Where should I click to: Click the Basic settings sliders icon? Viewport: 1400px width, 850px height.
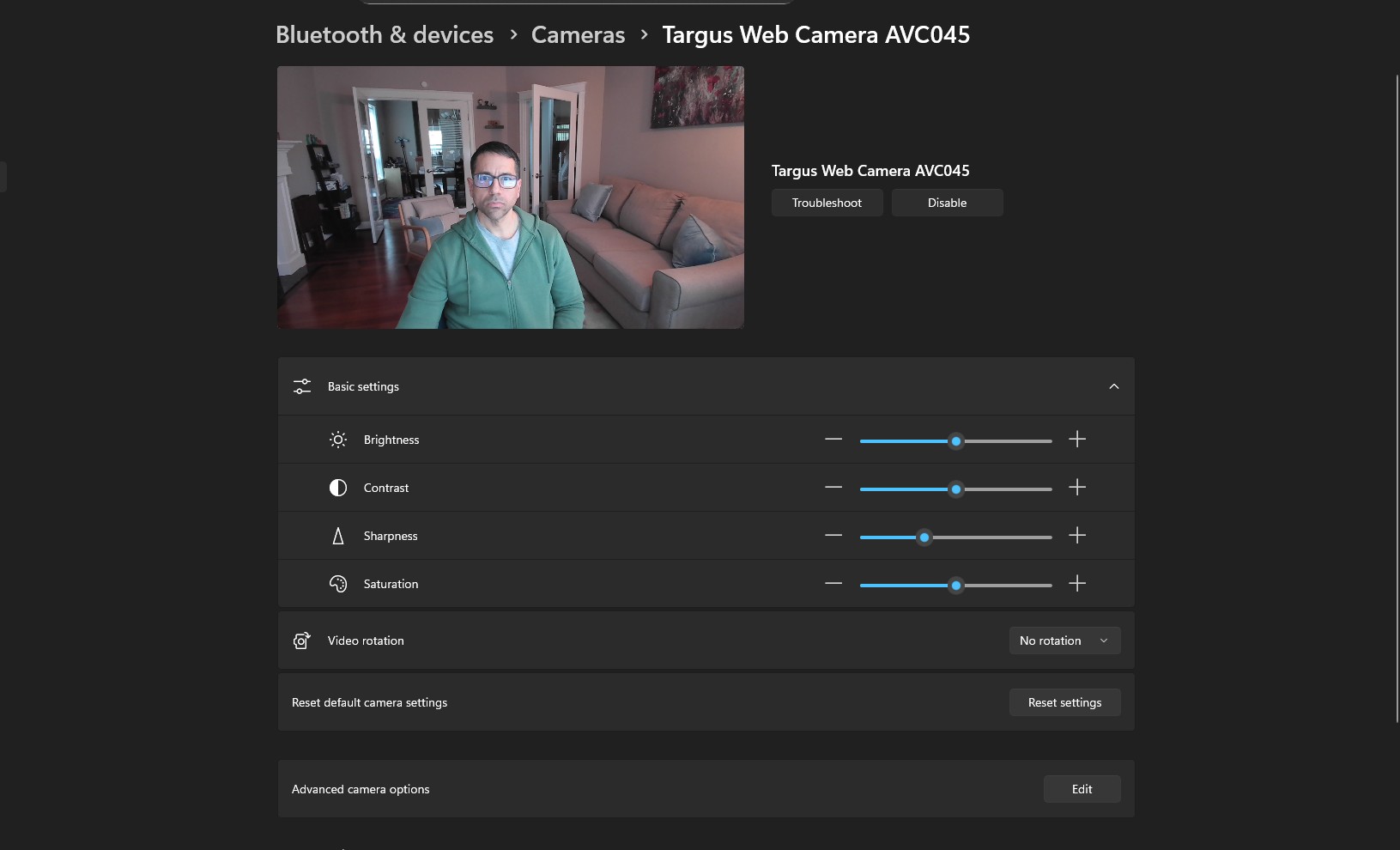click(x=302, y=386)
